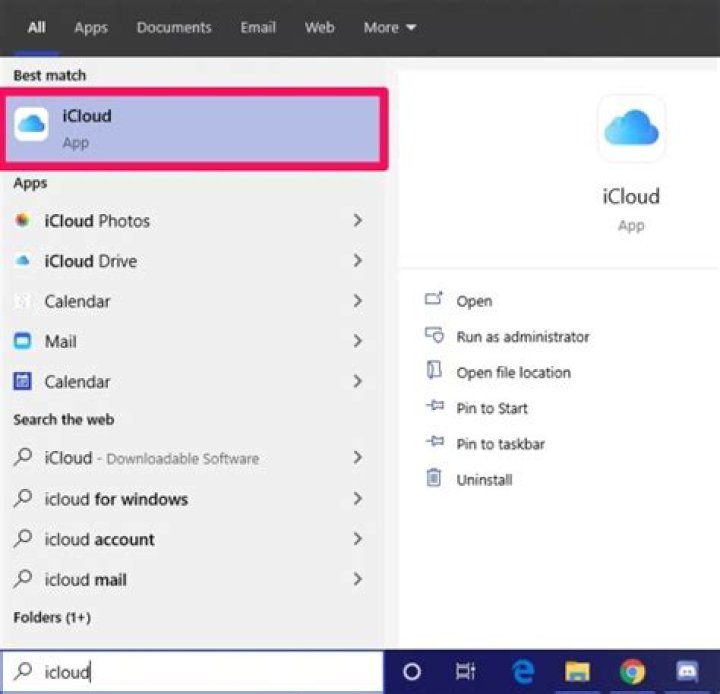This screenshot has height=694, width=720.
Task: Open File Explorer from the taskbar
Action: coord(576,672)
